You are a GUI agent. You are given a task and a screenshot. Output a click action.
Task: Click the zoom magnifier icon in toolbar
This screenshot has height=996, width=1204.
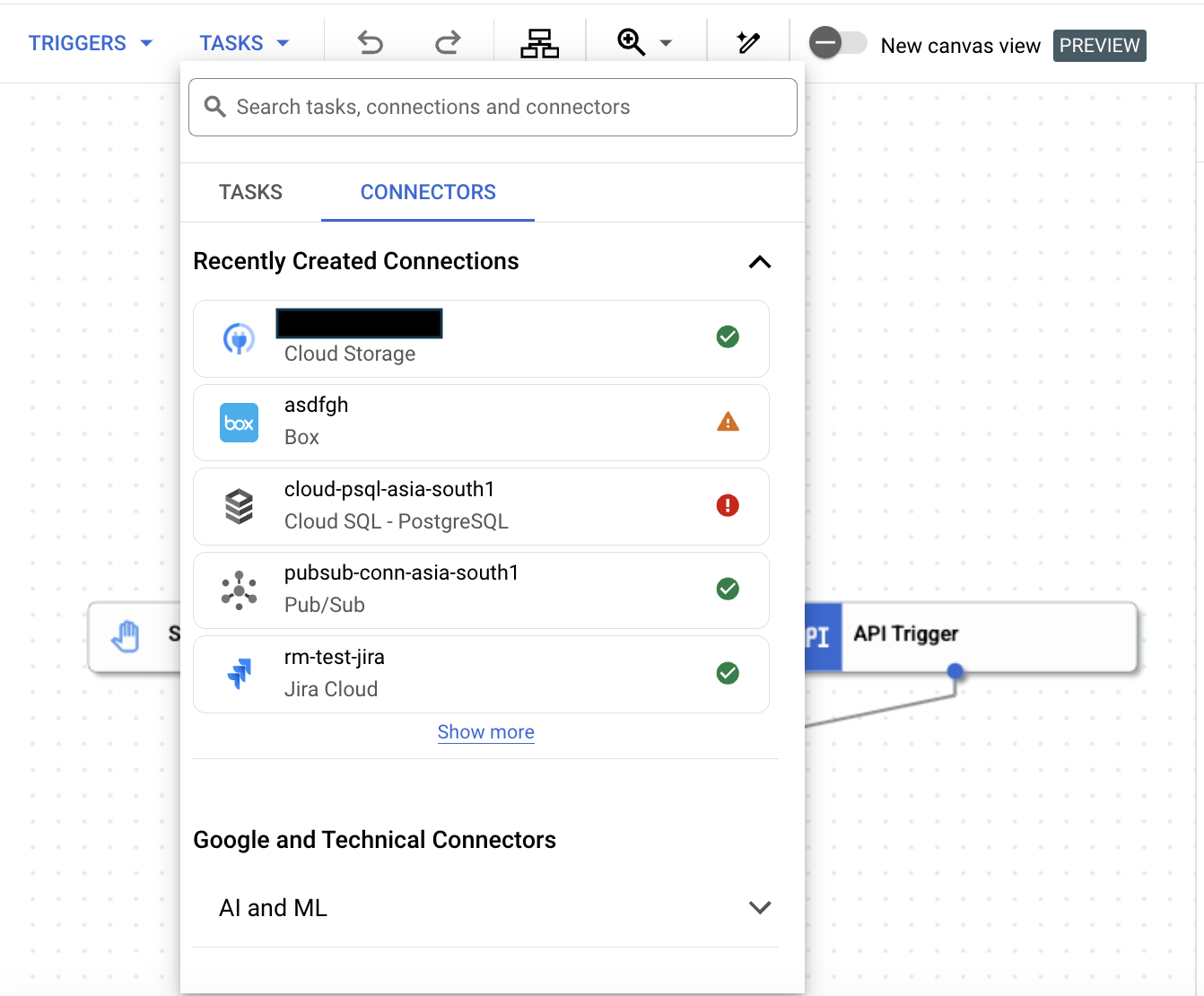click(x=631, y=42)
